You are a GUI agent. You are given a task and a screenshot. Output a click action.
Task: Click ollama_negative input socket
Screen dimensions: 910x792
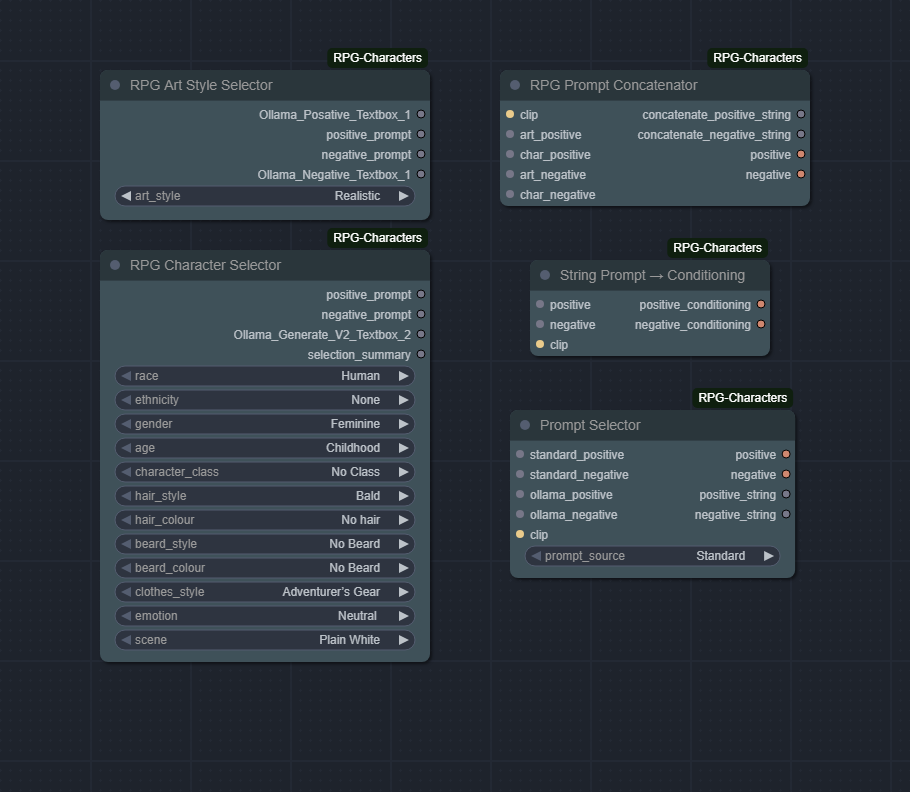pos(520,514)
